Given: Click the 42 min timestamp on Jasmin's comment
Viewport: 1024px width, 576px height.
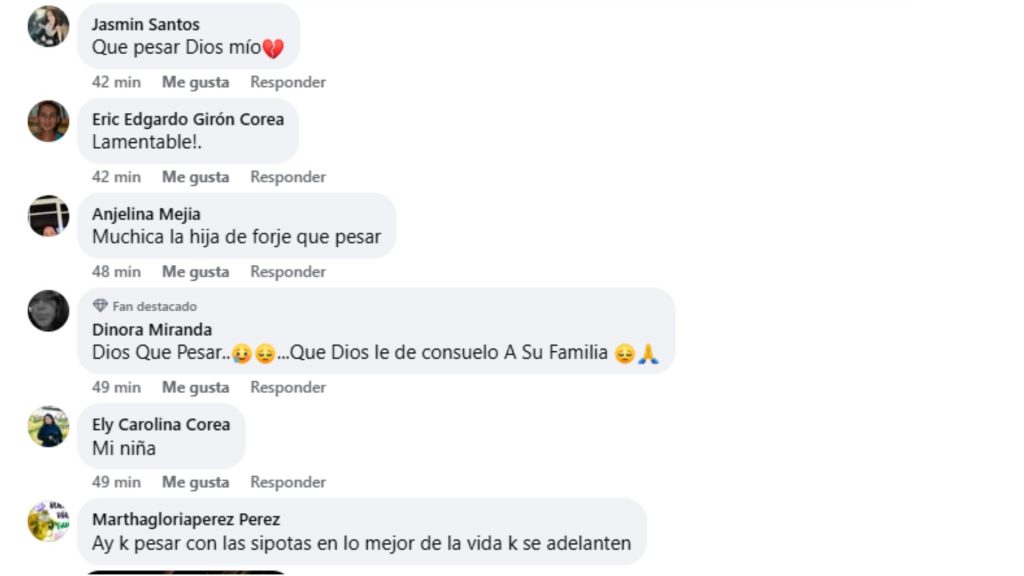Looking at the screenshot, I should point(116,82).
